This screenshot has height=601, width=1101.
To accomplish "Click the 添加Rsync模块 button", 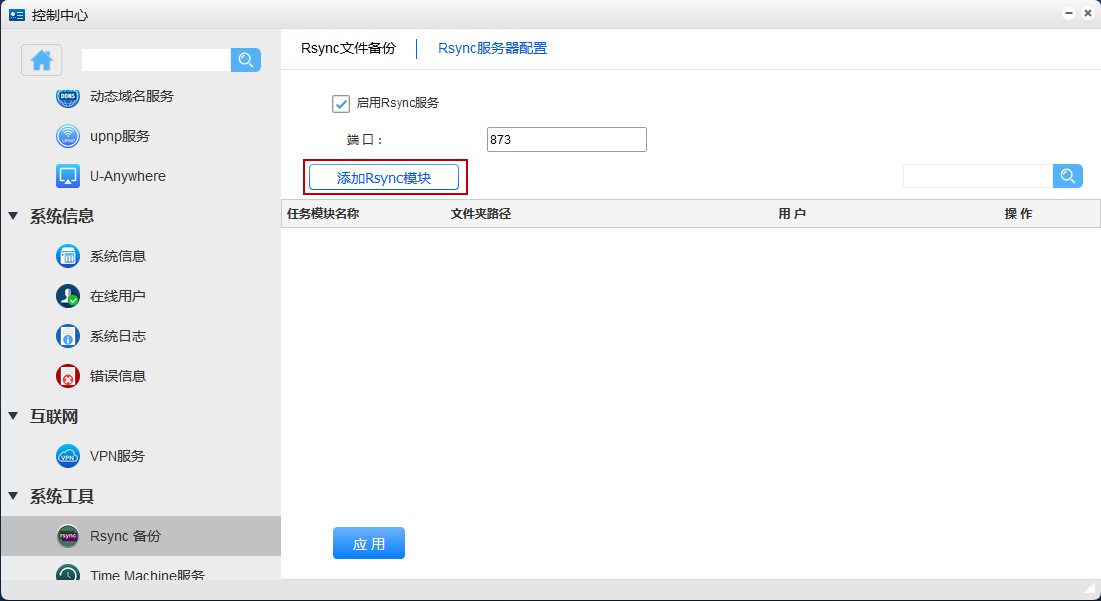I will tap(384, 178).
